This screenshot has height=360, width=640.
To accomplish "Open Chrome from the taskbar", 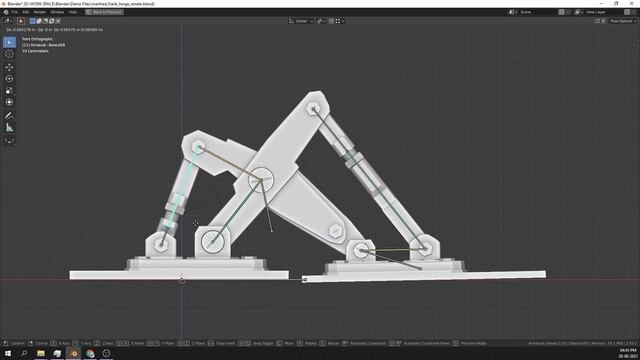I will click(x=90, y=353).
